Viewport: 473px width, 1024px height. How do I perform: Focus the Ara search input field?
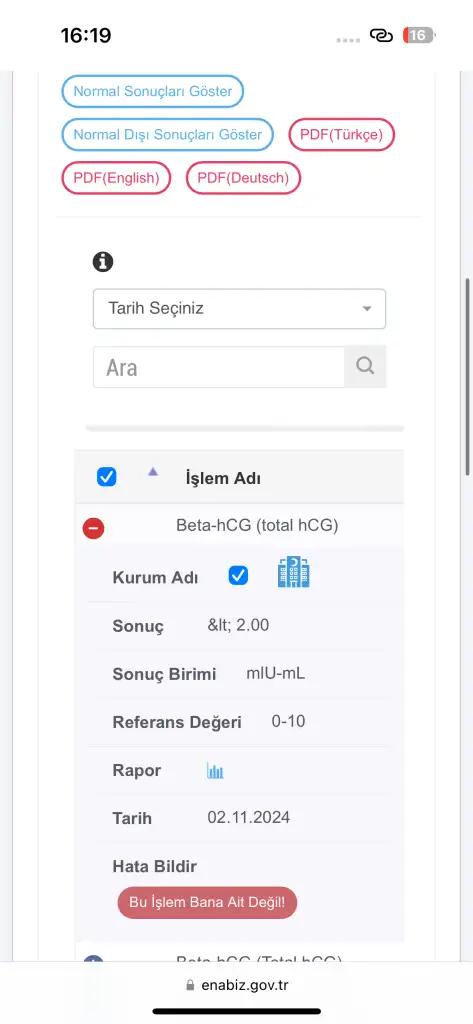click(219, 366)
